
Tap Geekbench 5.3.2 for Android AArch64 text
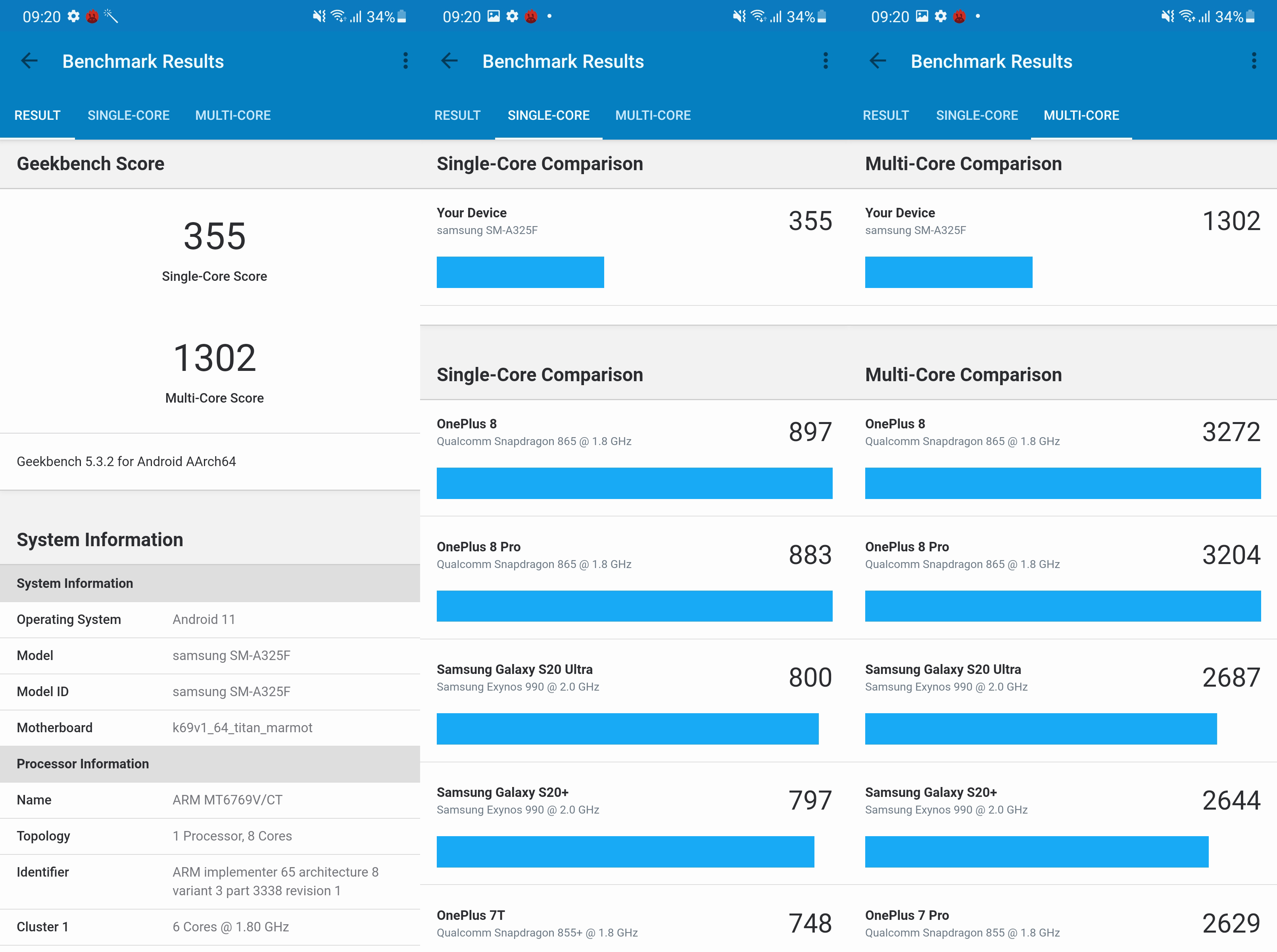pos(126,462)
